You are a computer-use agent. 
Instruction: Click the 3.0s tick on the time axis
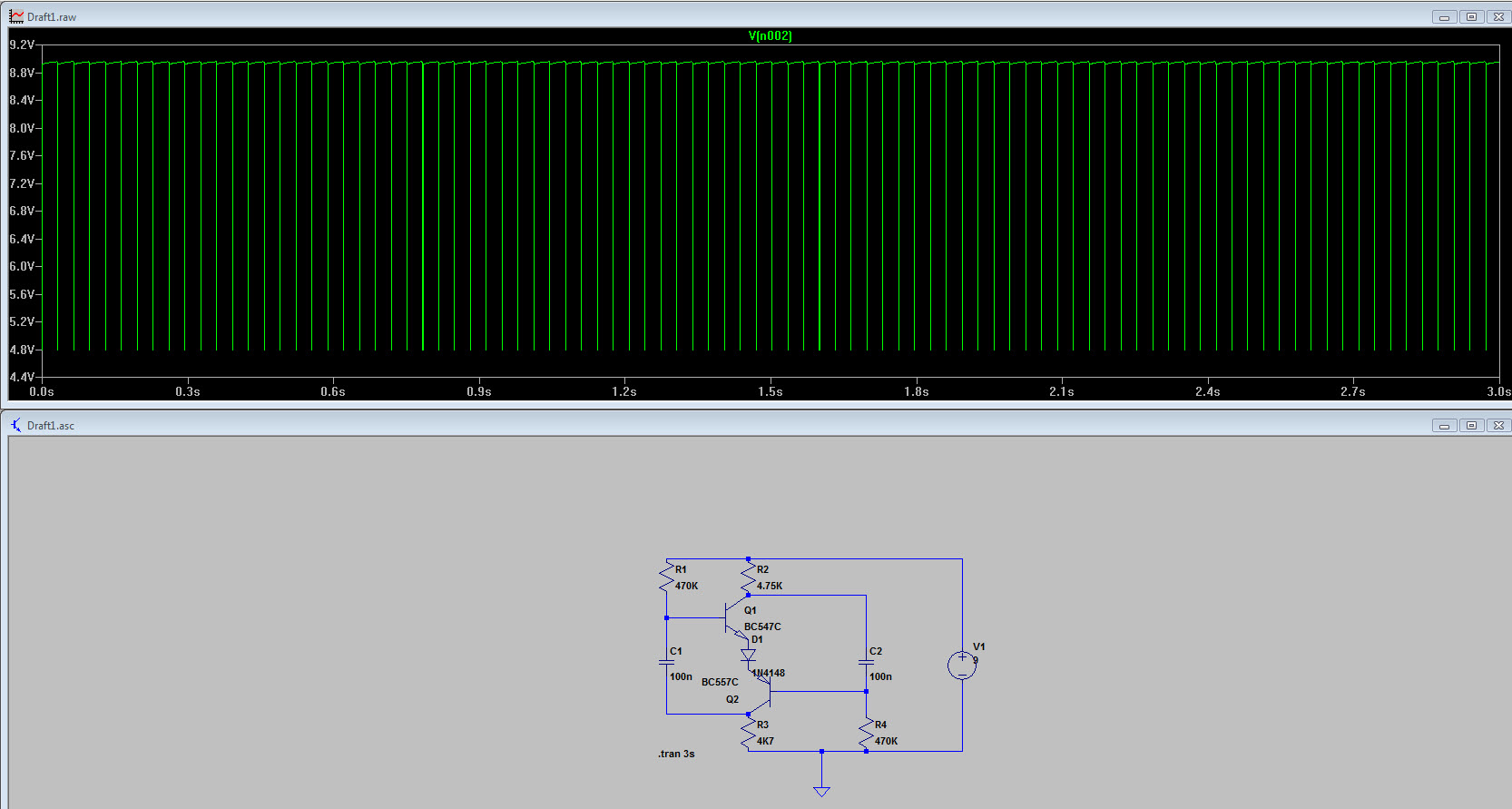pos(1498,391)
